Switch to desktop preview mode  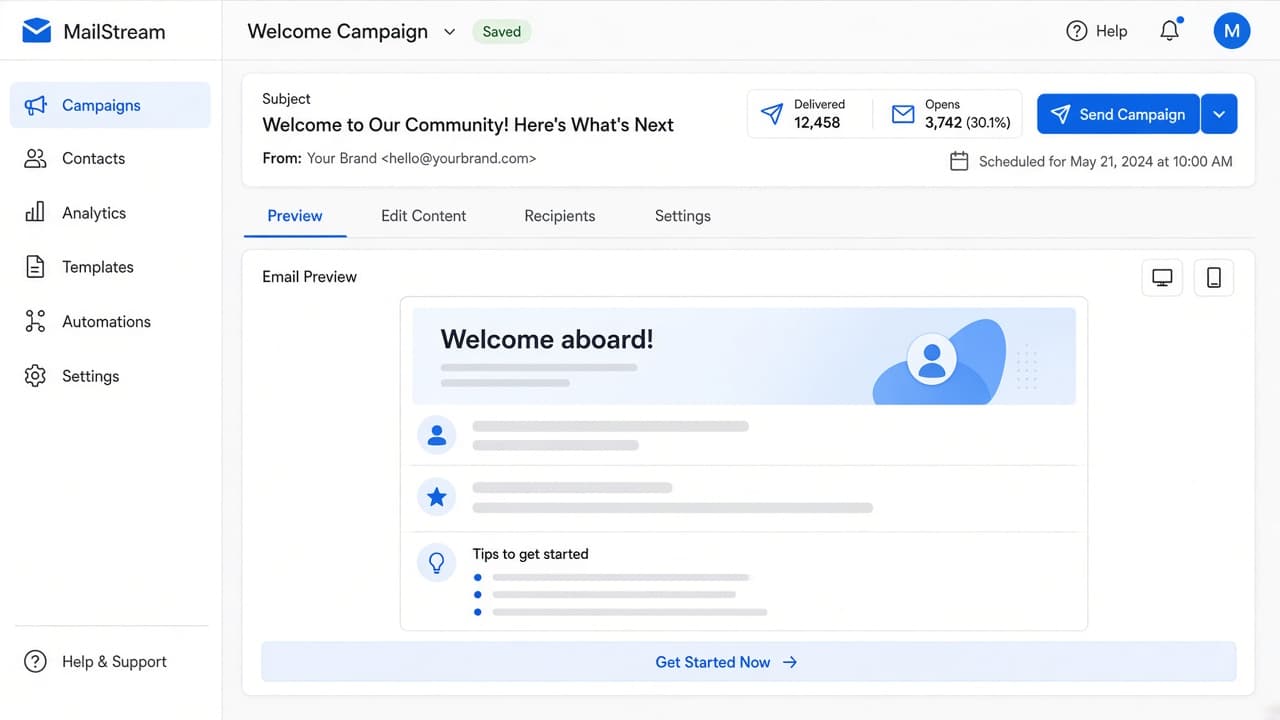coord(1162,278)
